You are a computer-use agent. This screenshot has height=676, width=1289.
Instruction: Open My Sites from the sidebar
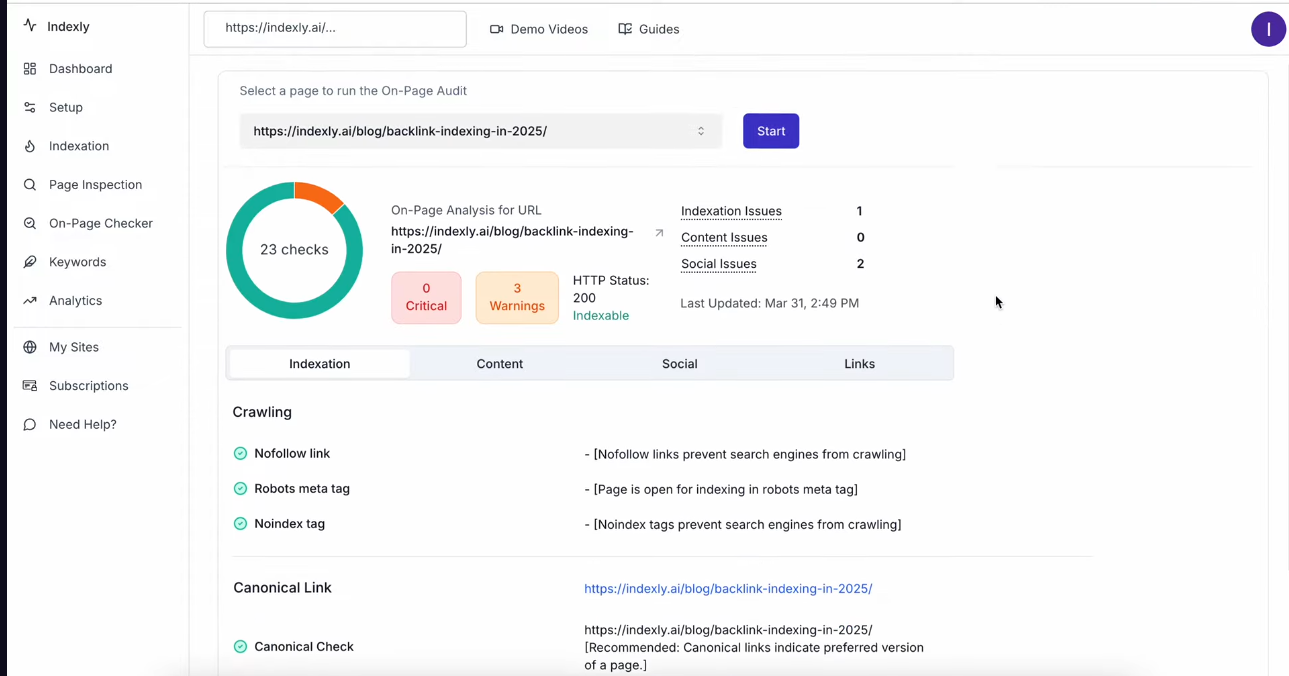(x=74, y=347)
